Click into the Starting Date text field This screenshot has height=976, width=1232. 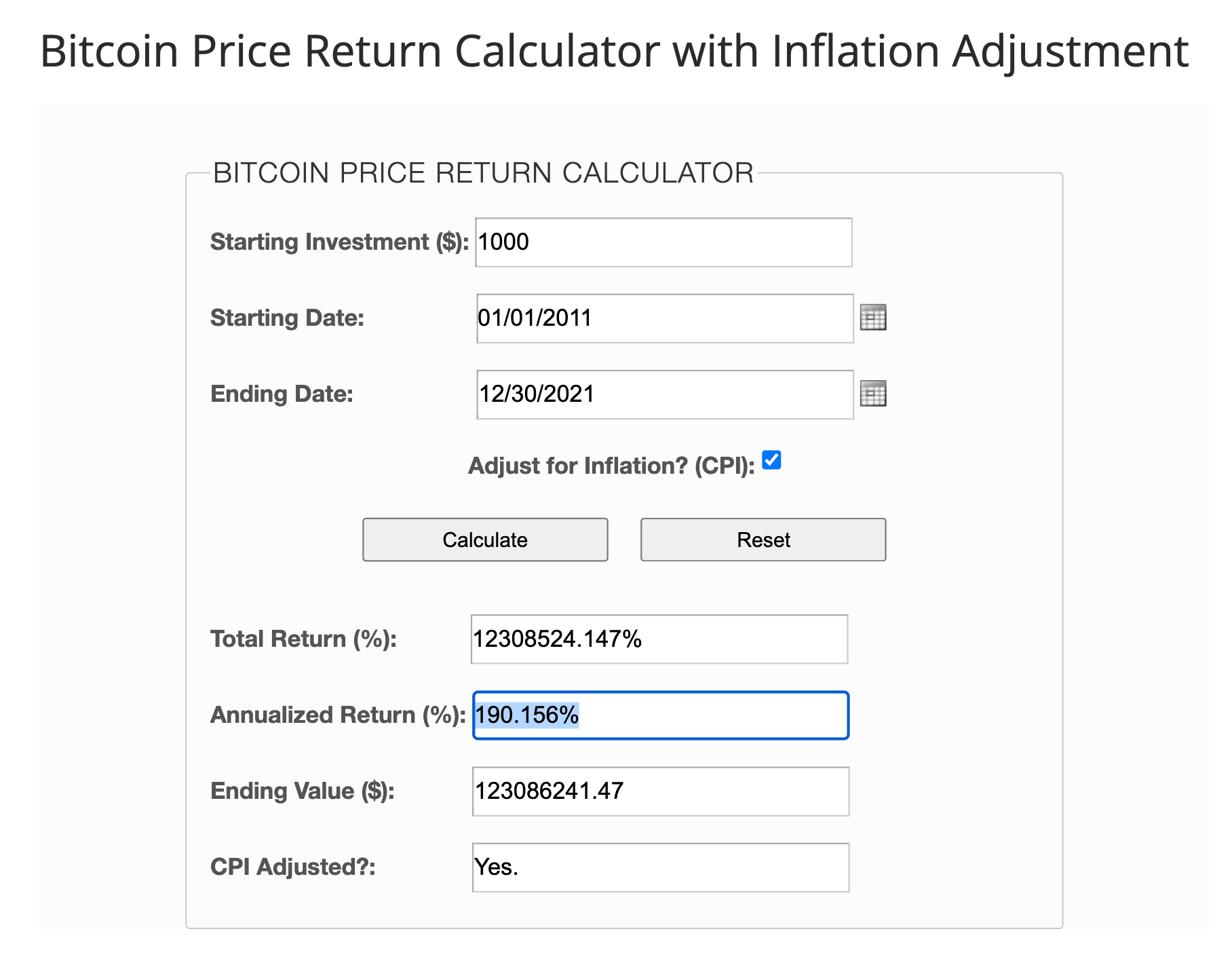pyautogui.click(x=664, y=318)
